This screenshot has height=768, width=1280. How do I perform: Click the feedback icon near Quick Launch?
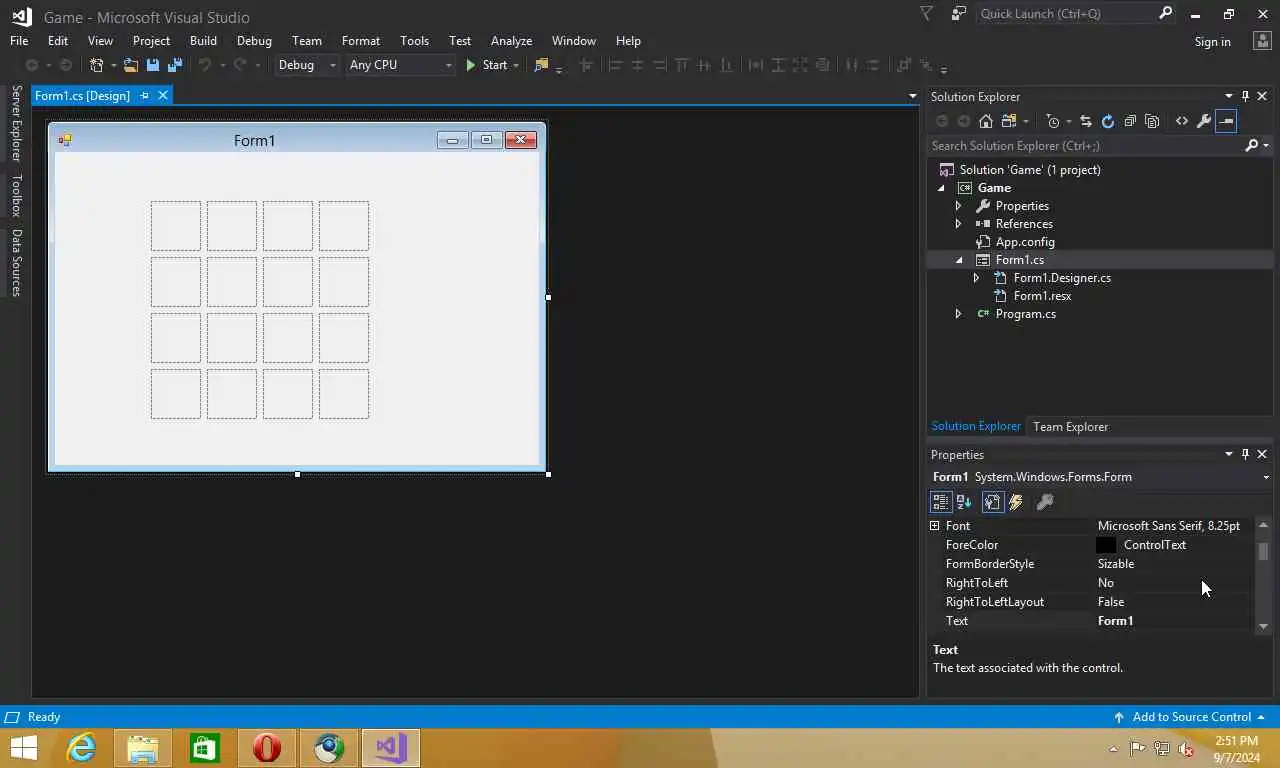pos(959,14)
